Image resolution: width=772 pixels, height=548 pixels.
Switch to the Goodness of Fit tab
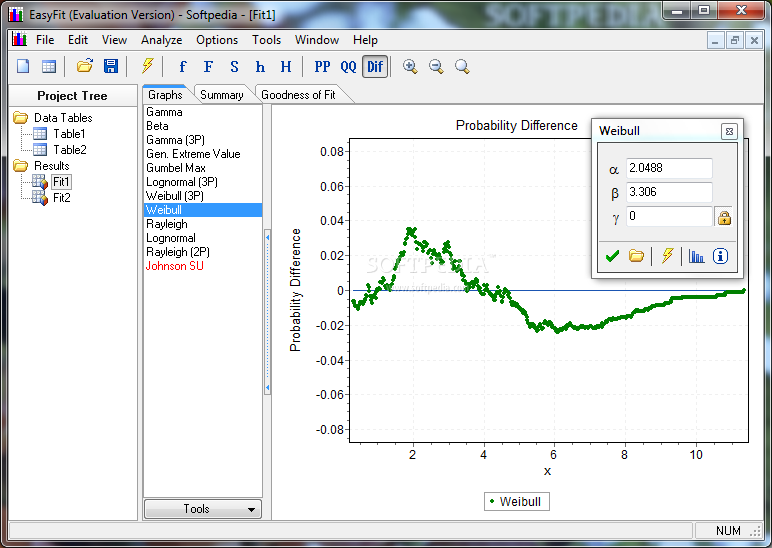pos(298,95)
